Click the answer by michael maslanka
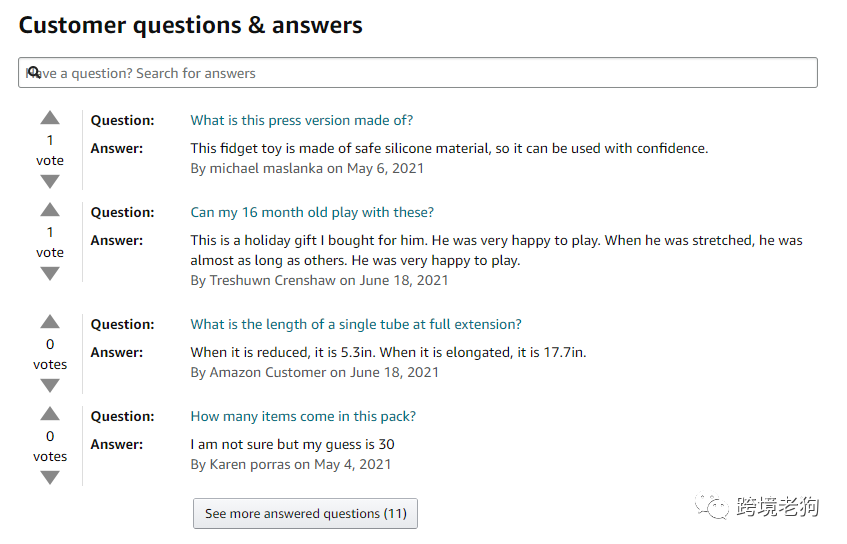 point(449,148)
